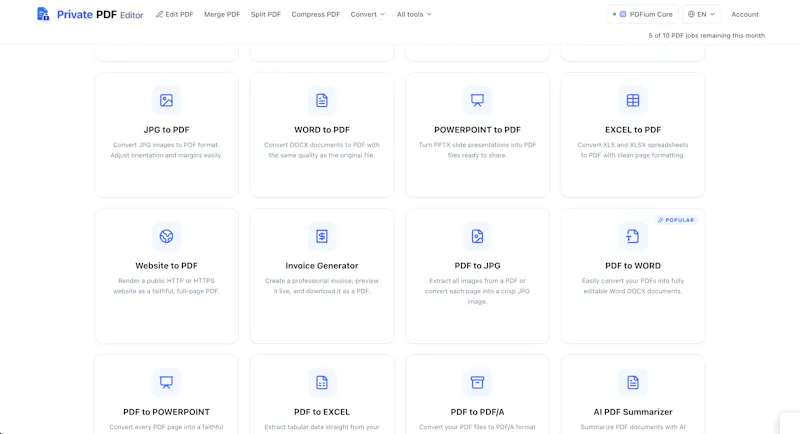Click the '5 of 10 PDF jobs remaining' text
The width and height of the screenshot is (800, 434).
tap(707, 35)
